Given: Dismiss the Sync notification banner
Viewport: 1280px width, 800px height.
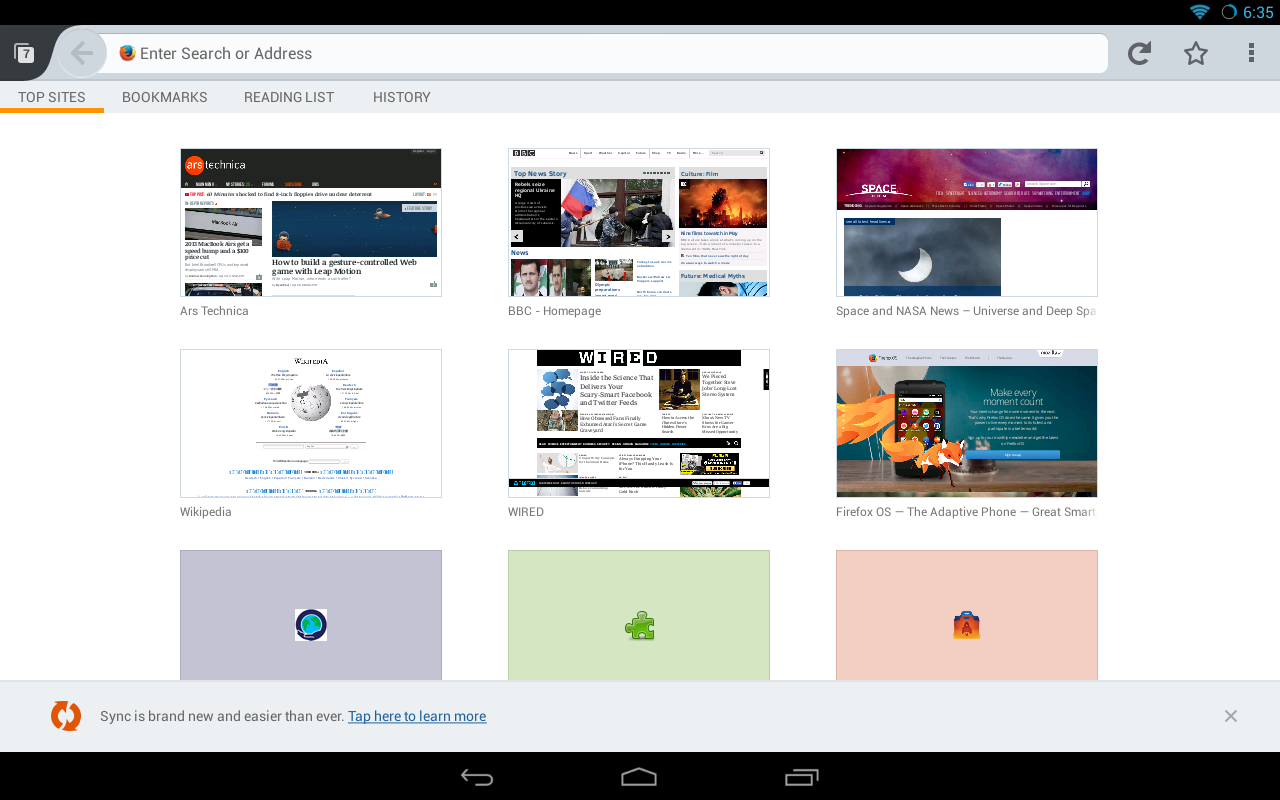Looking at the screenshot, I should tap(1231, 715).
